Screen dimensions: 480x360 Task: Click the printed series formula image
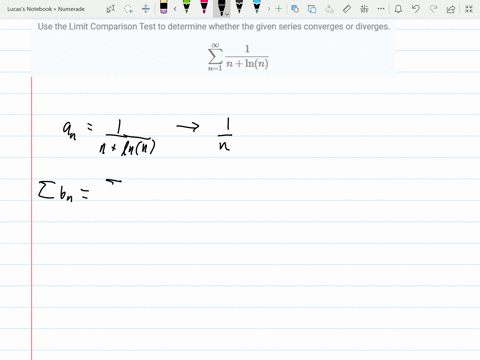[x=238, y=57]
